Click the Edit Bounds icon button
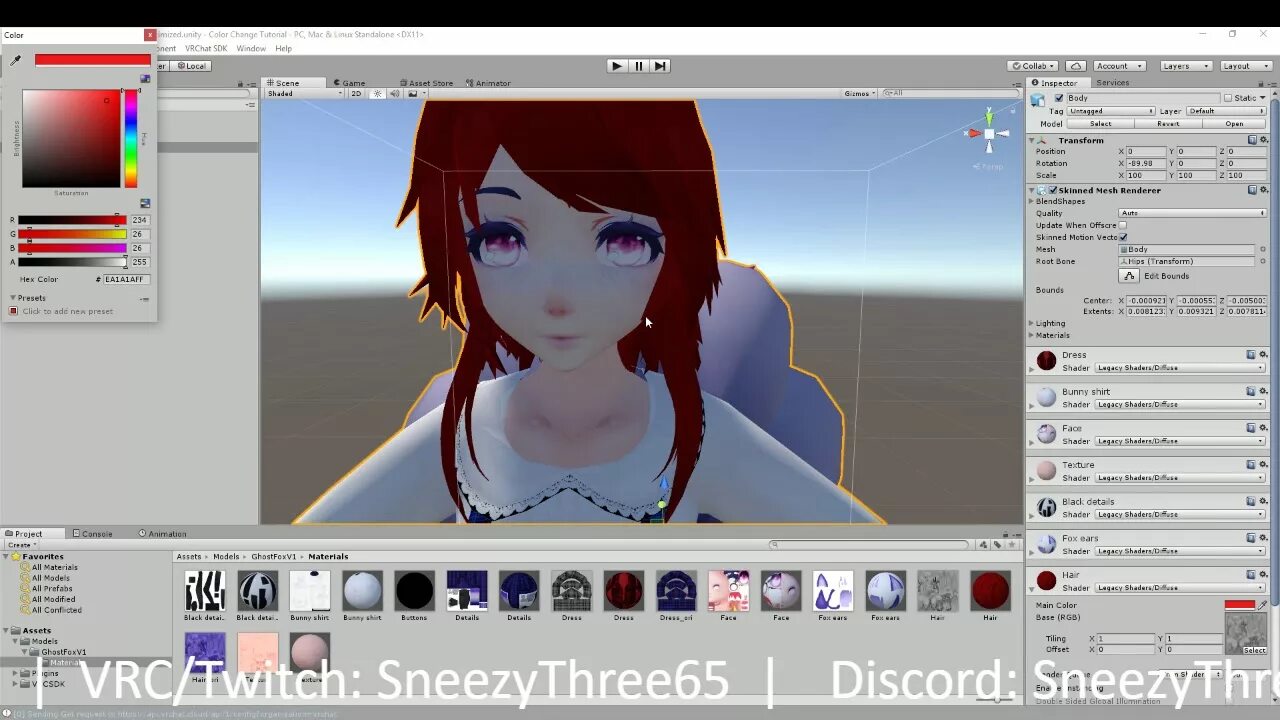Screen dimensions: 1280x720 coord(1129,276)
